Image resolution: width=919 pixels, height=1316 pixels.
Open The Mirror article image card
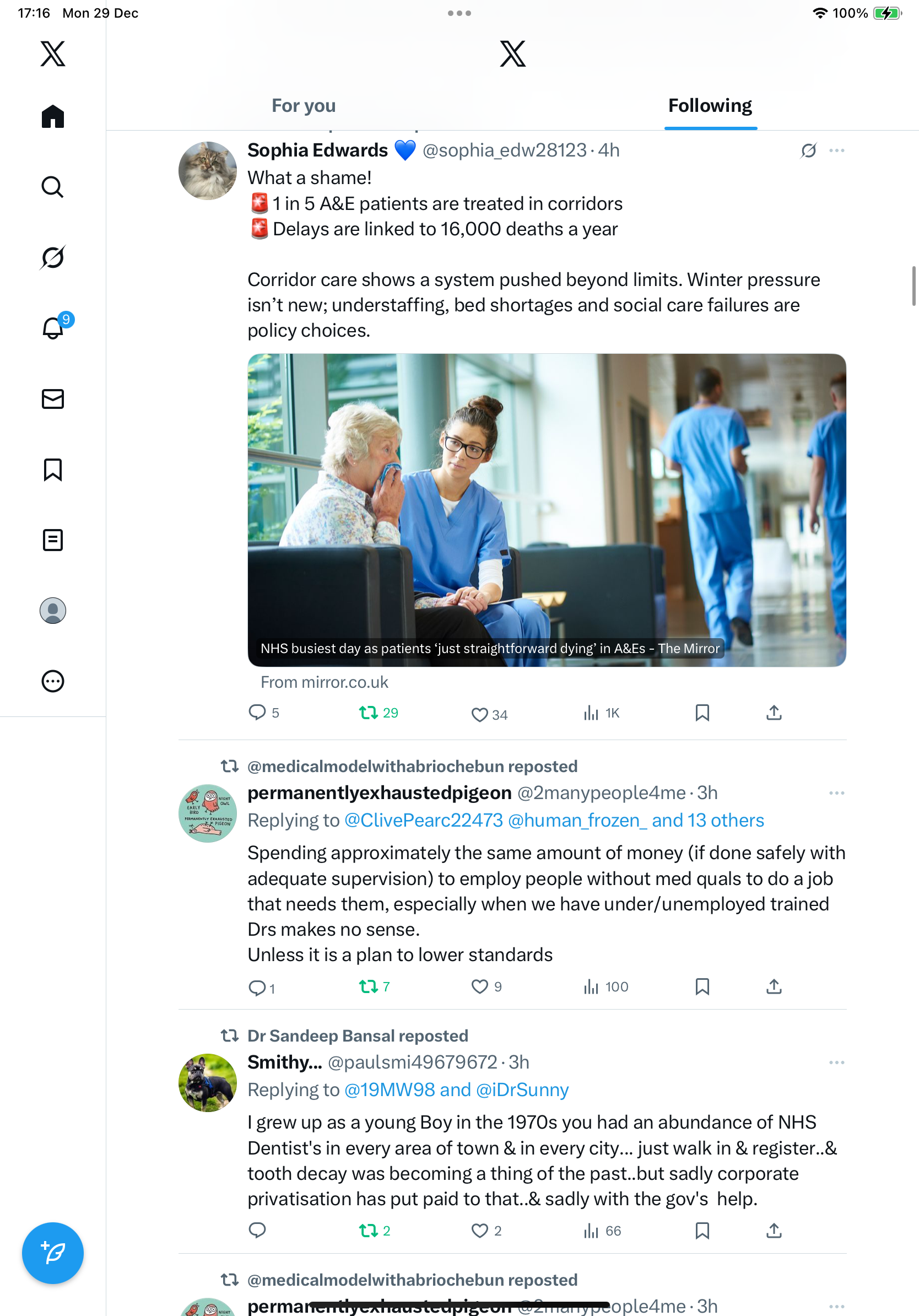pyautogui.click(x=547, y=510)
